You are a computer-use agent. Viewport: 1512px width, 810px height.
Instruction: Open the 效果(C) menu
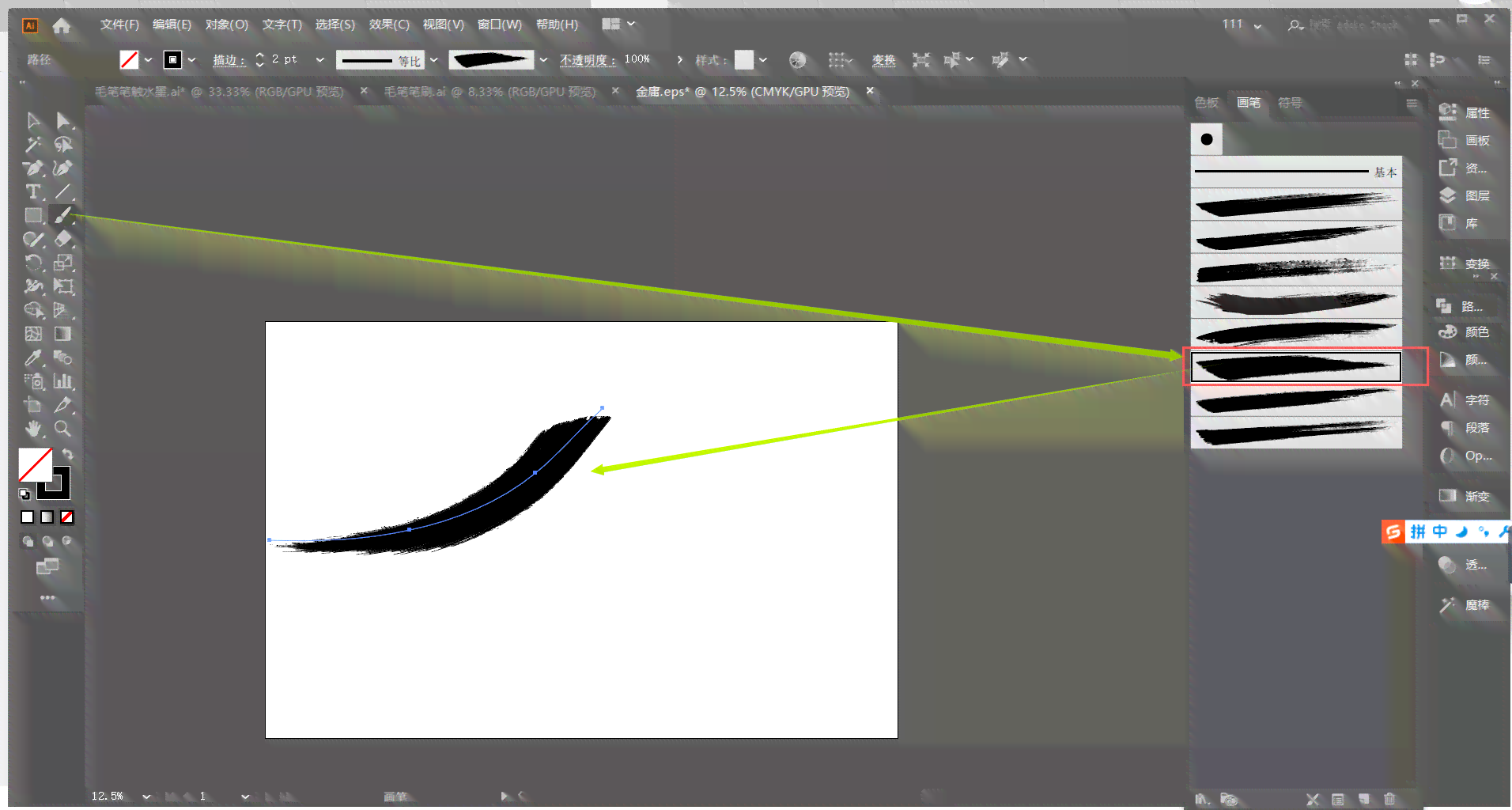pyautogui.click(x=389, y=25)
